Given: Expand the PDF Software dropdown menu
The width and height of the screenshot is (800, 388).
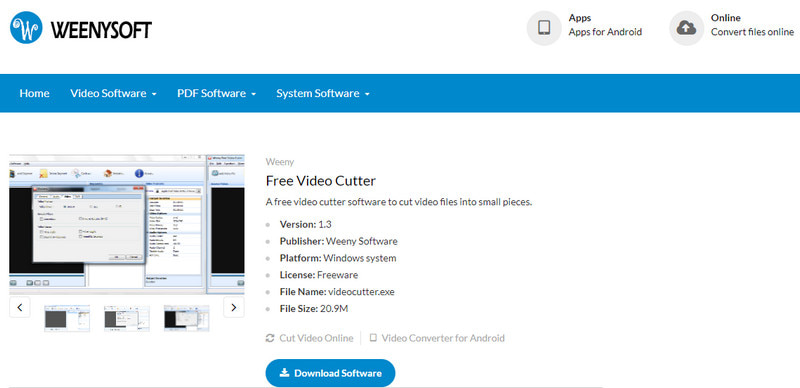Looking at the screenshot, I should tap(216, 93).
